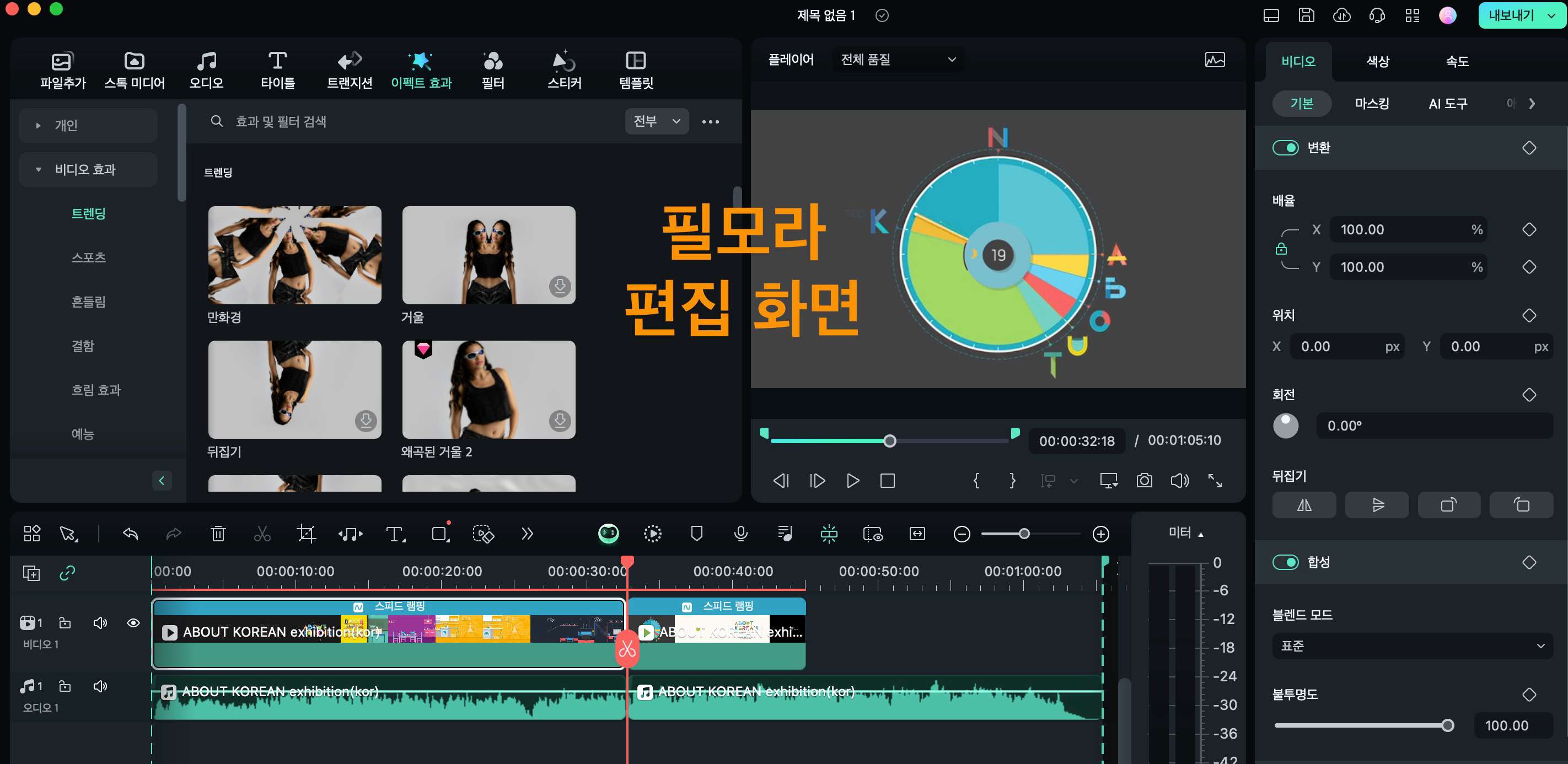Toggle the 변환 transform switch
1568x764 pixels.
tap(1286, 148)
